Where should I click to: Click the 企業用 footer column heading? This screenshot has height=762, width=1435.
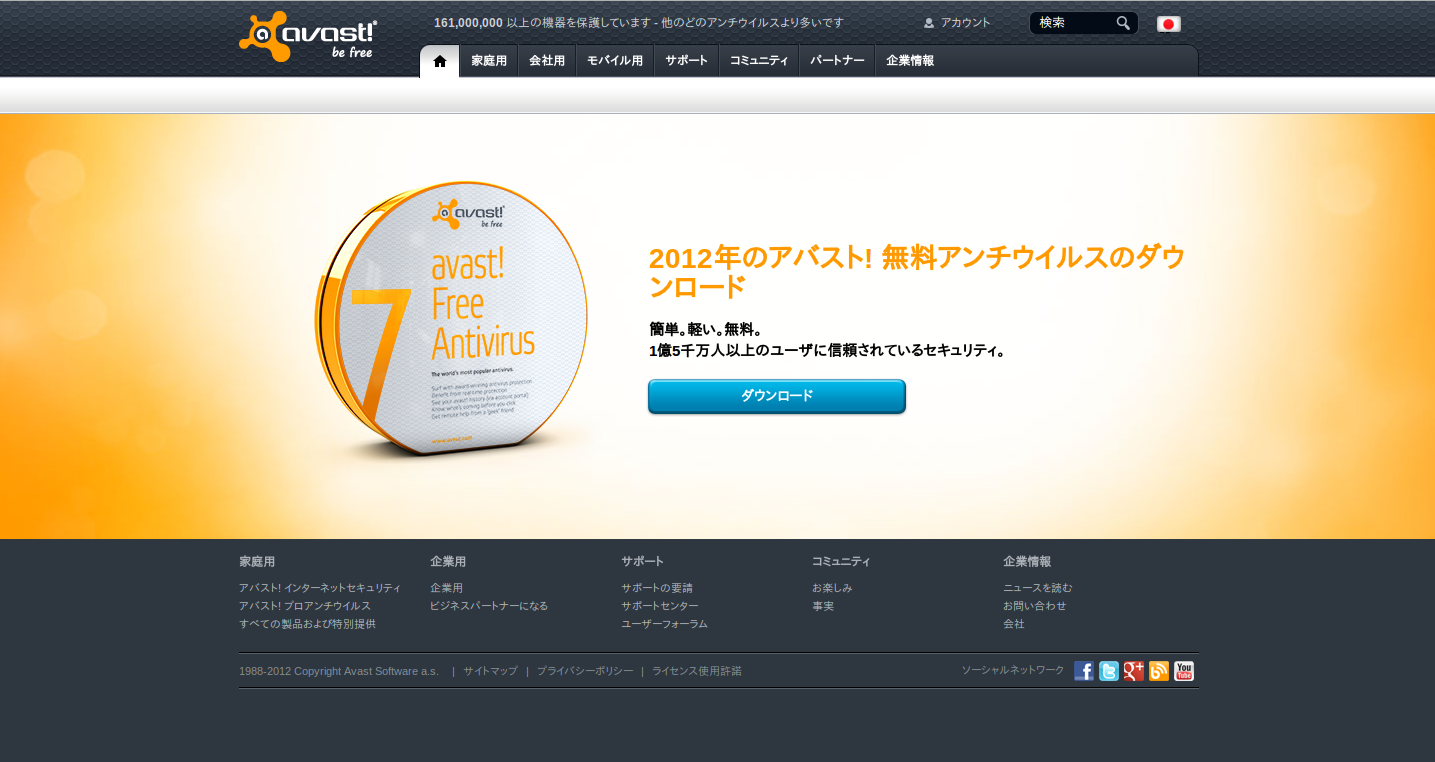click(448, 562)
